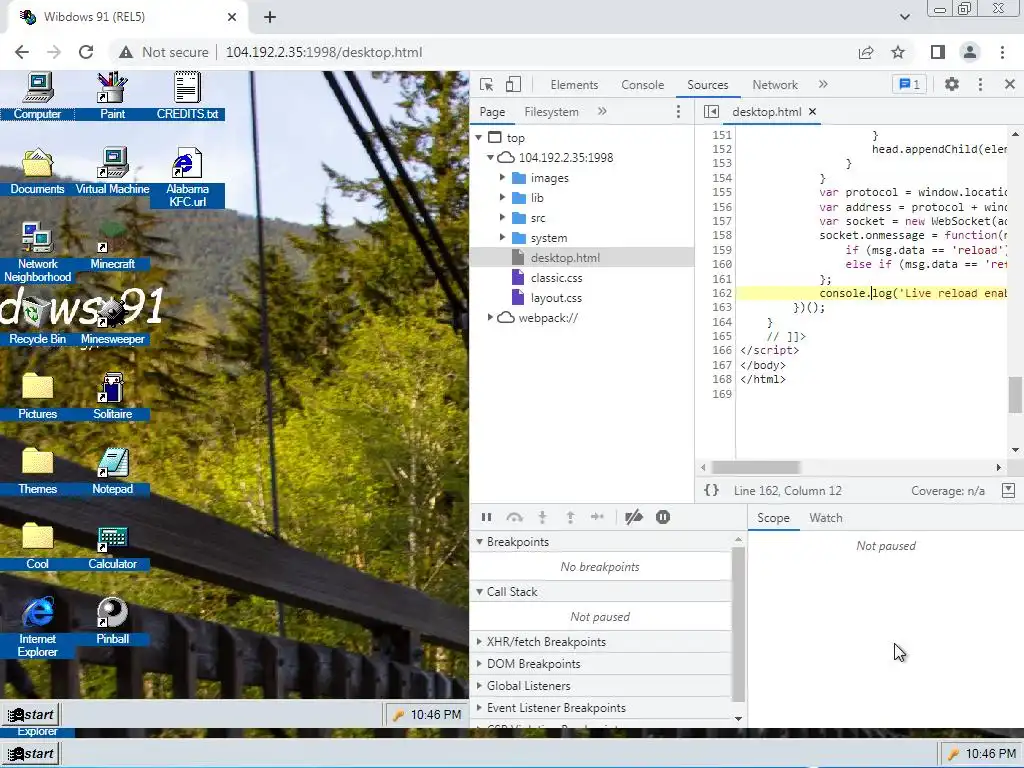This screenshot has width=1024, height=768.
Task: Open the Network tab
Action: coord(775,85)
